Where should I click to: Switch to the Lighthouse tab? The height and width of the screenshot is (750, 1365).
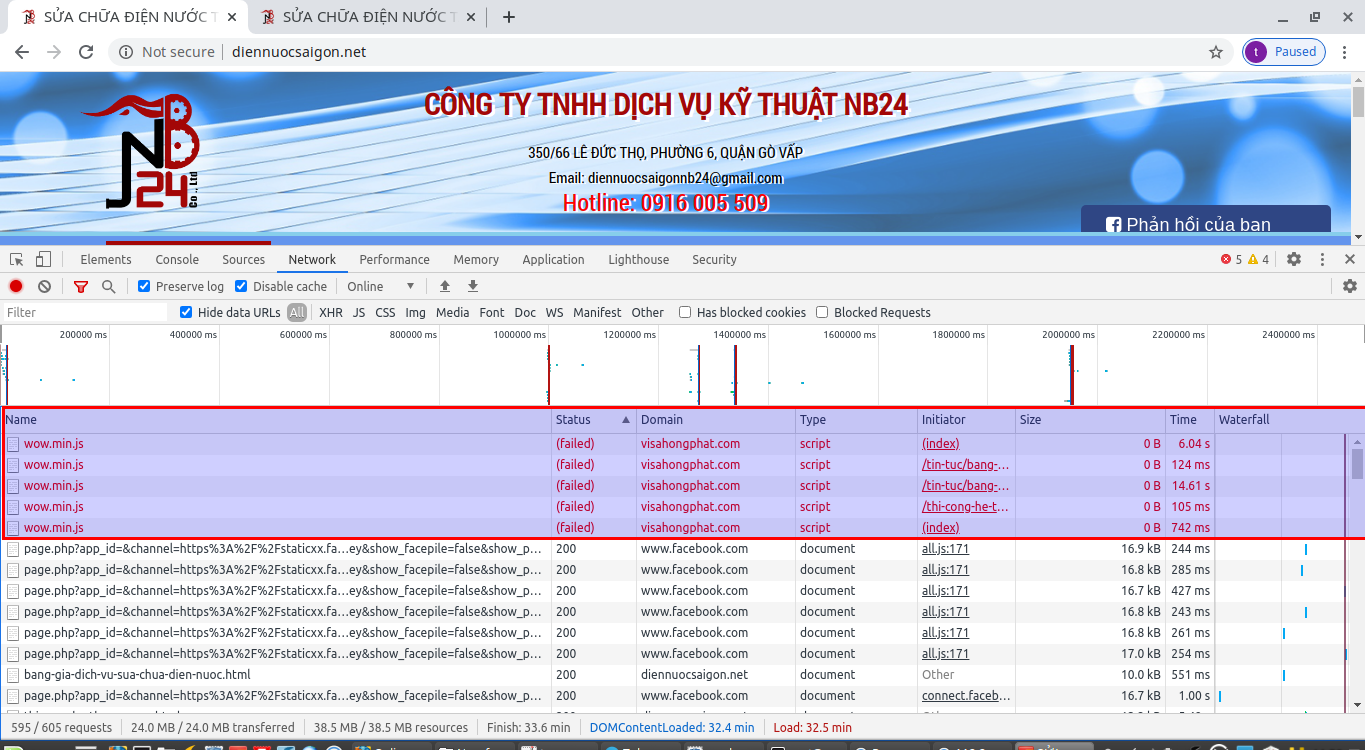tap(639, 259)
